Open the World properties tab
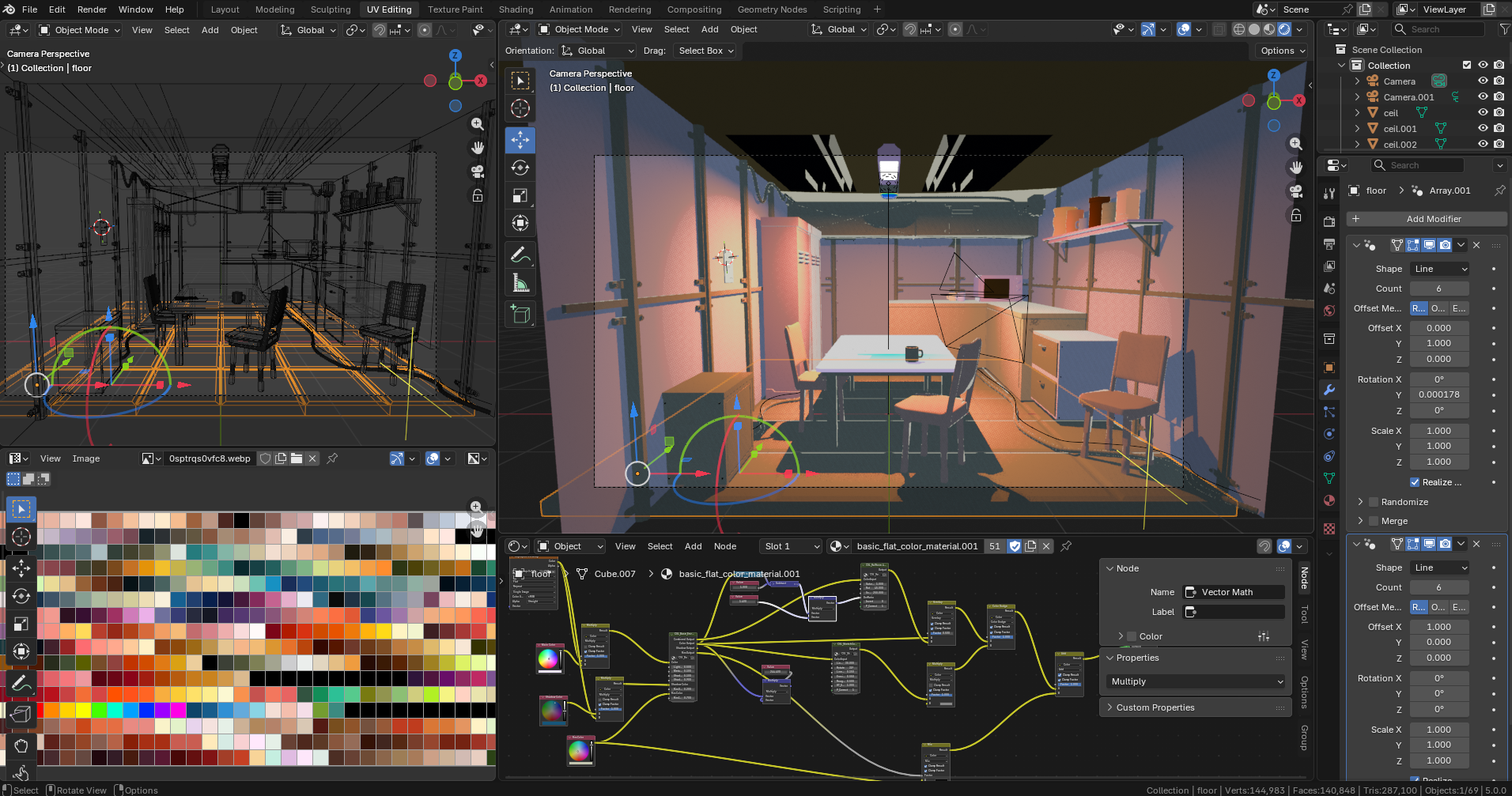The width and height of the screenshot is (1512, 796). pyautogui.click(x=1329, y=311)
